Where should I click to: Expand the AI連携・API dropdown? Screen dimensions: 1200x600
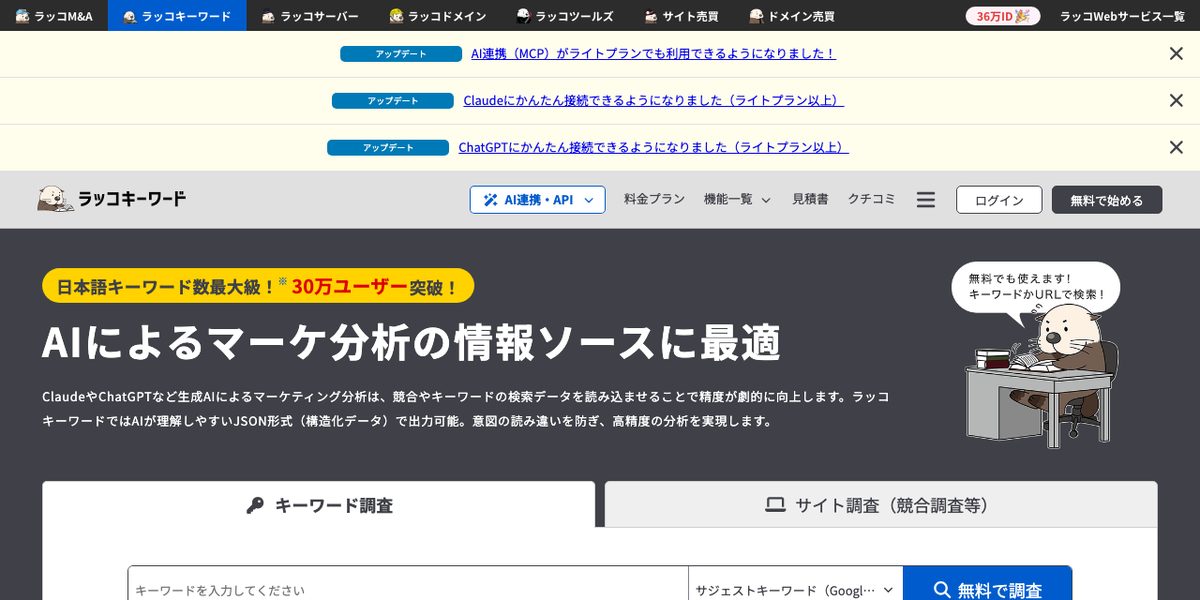(x=537, y=200)
